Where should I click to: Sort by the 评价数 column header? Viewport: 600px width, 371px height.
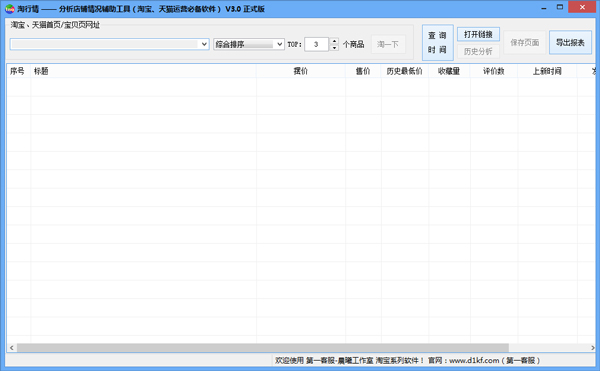(494, 71)
